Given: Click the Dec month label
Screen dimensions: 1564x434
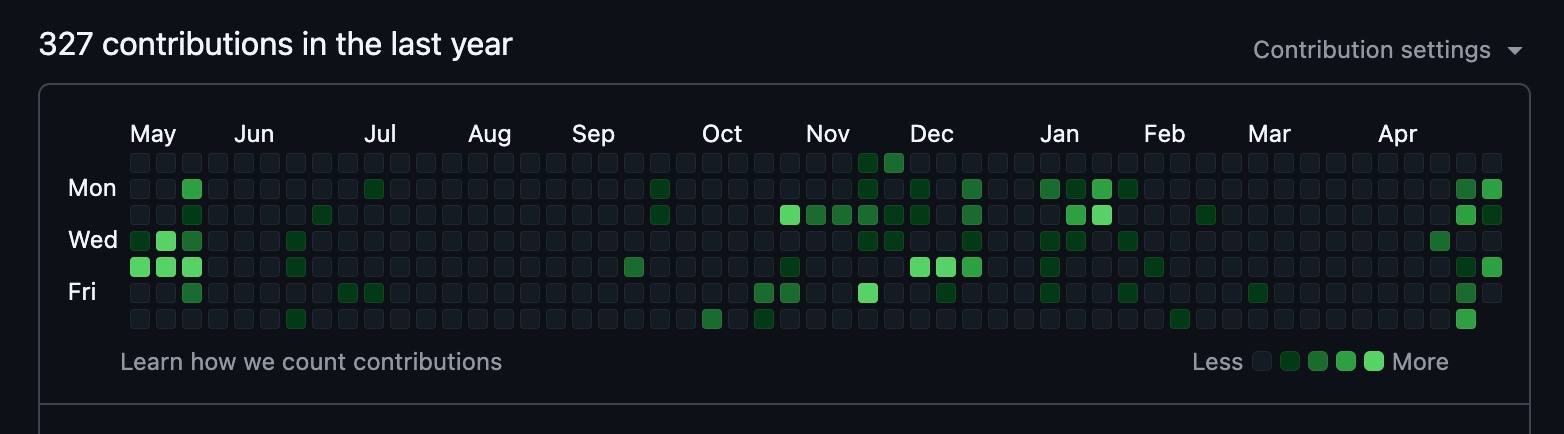Looking at the screenshot, I should 932,134.
